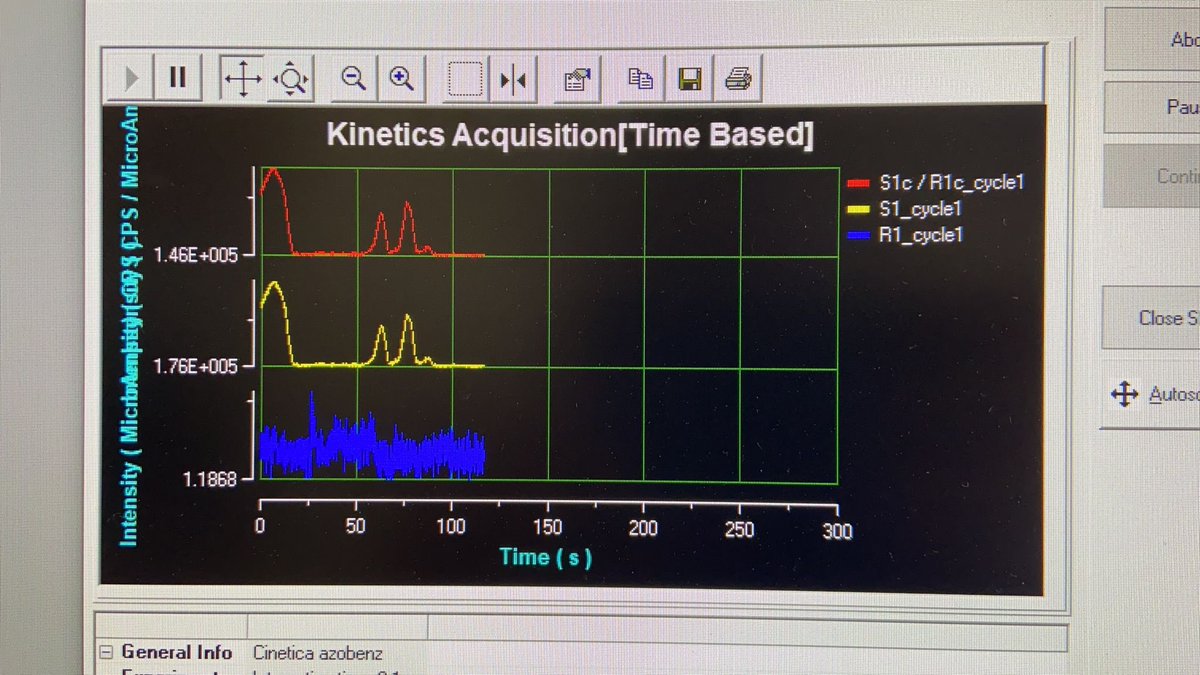1200x675 pixels.
Task: Print the kinetics chart
Action: pos(738,77)
